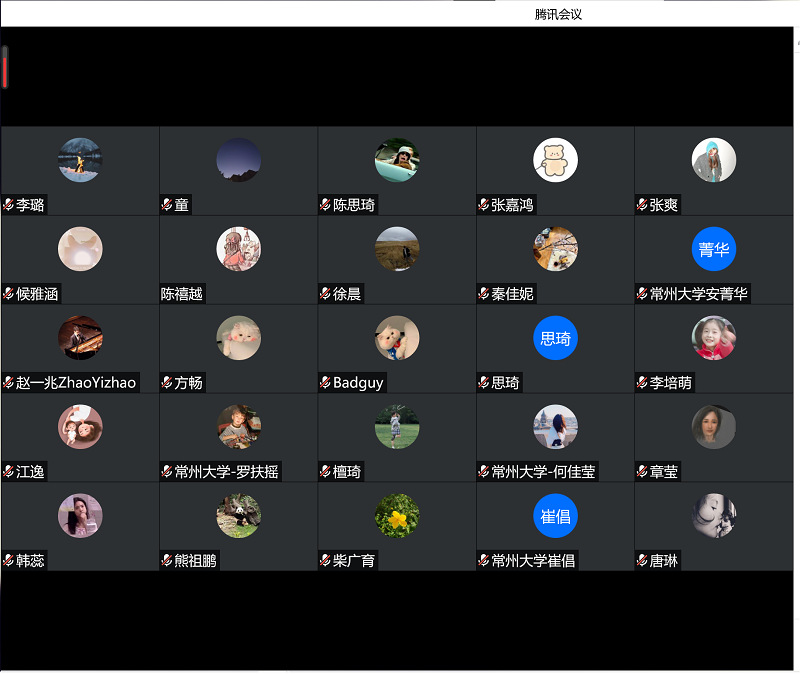Click the red audio level indicator bar
800x674 pixels.
pos(5,71)
